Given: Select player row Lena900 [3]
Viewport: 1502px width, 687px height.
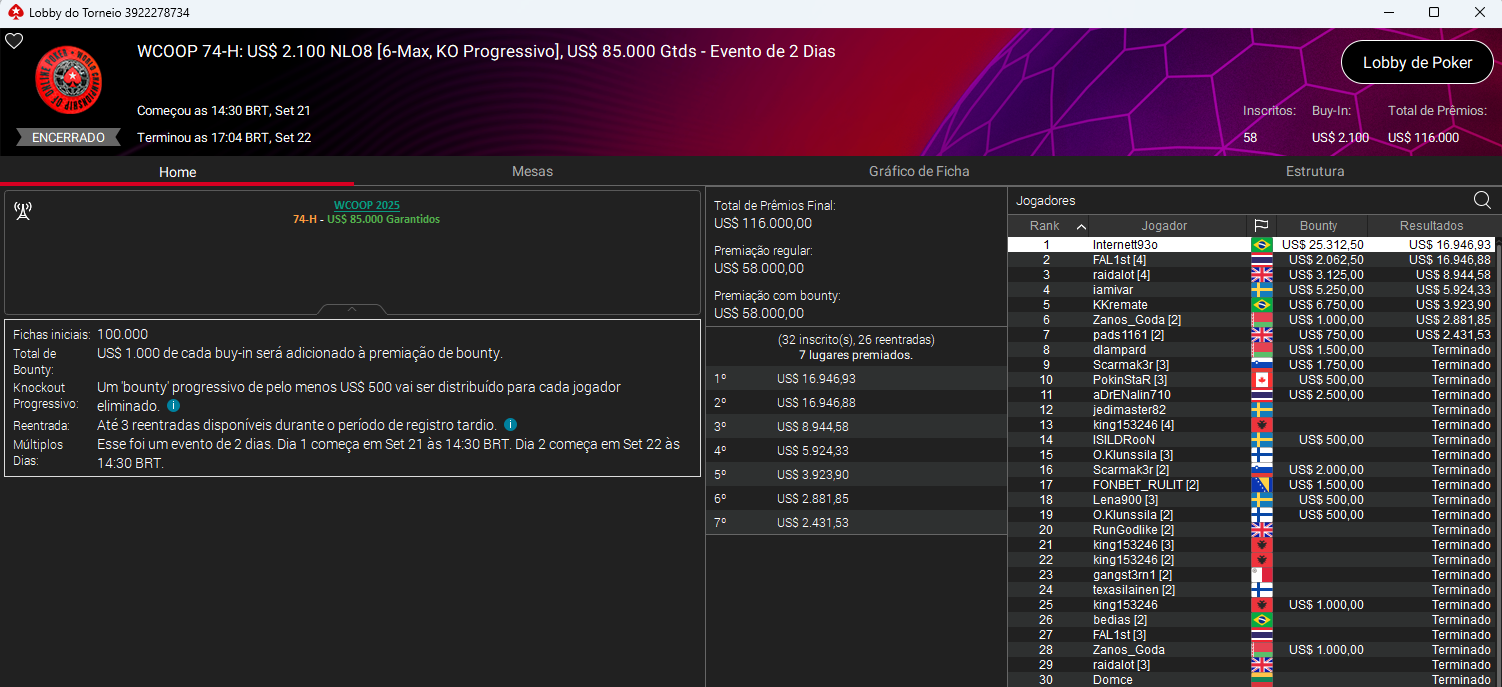Looking at the screenshot, I should pyautogui.click(x=1251, y=500).
